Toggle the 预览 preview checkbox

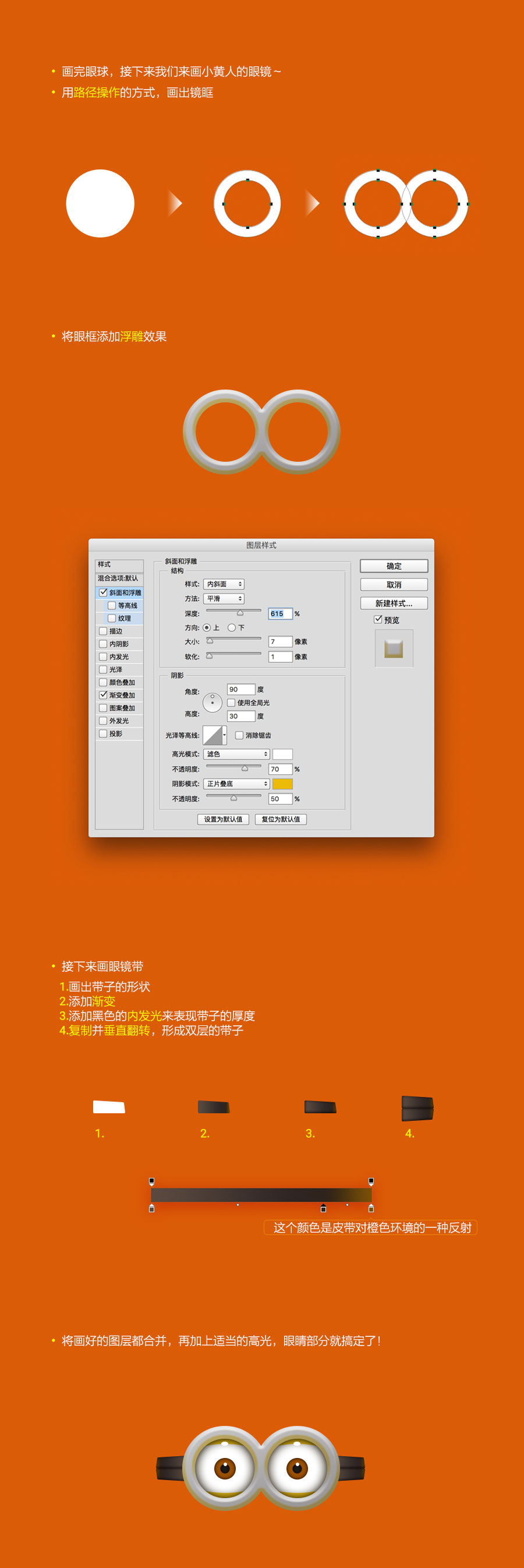pyautogui.click(x=378, y=619)
